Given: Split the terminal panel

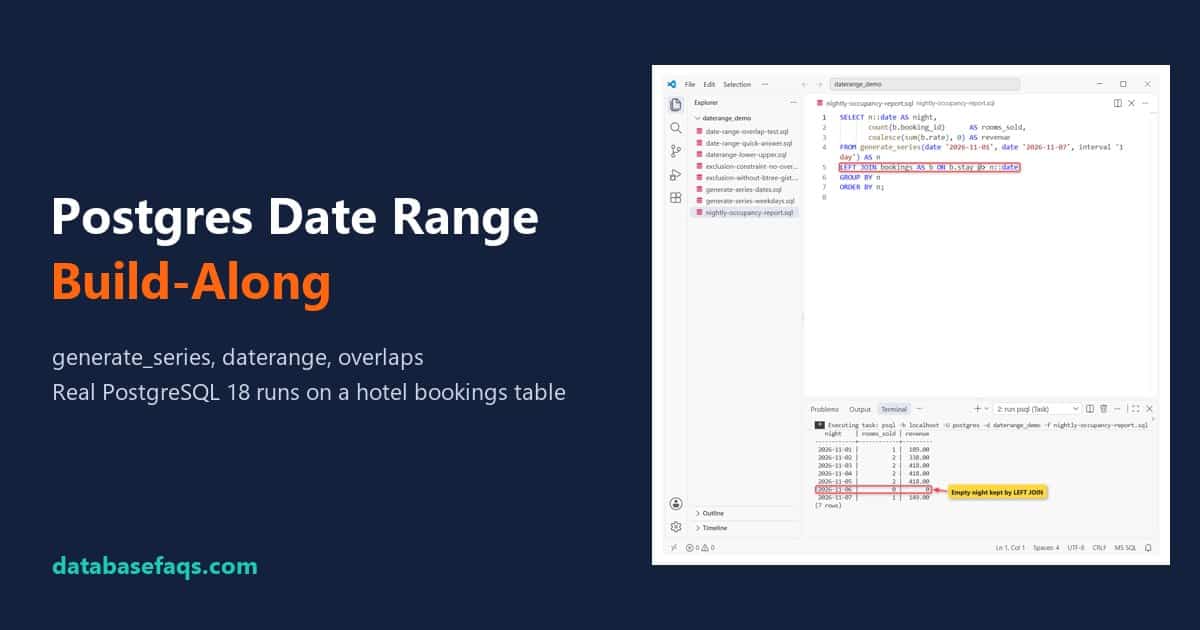Looking at the screenshot, I should coord(1090,408).
